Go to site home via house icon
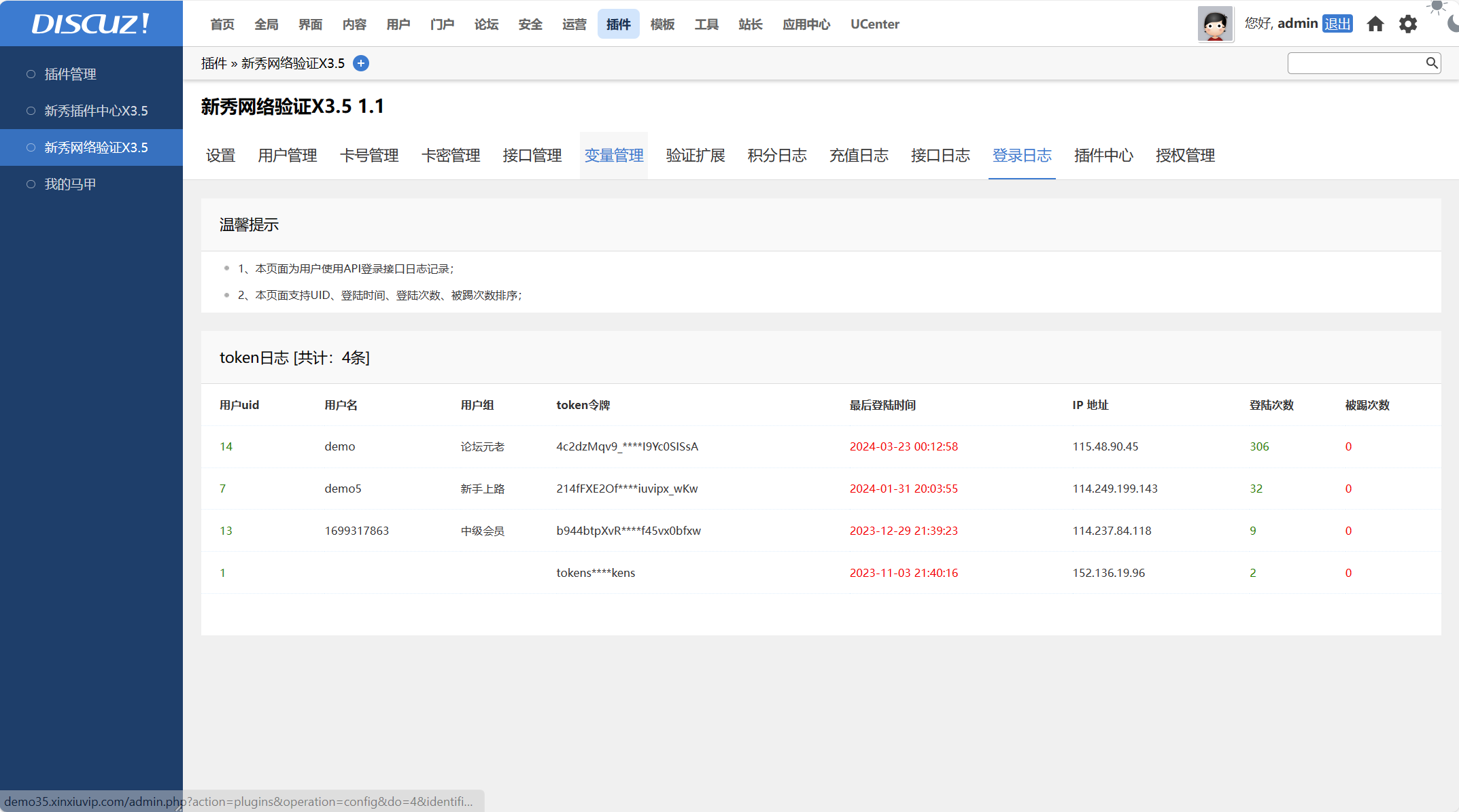This screenshot has height=812, width=1459. [1375, 24]
